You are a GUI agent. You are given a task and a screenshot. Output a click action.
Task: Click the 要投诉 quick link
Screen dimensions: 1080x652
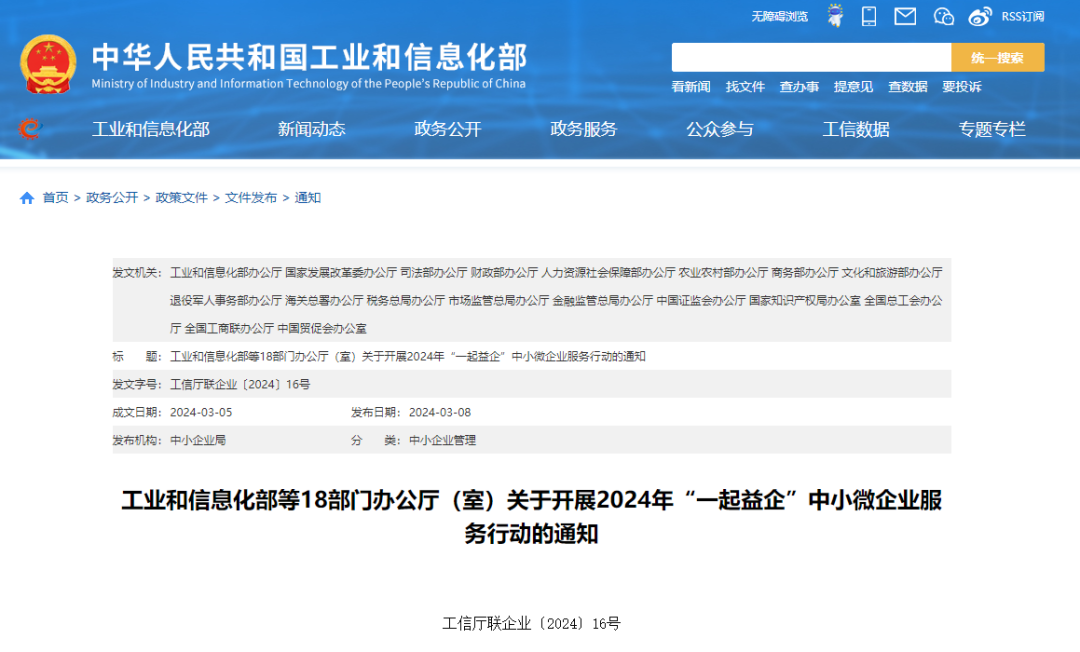pyautogui.click(x=961, y=87)
